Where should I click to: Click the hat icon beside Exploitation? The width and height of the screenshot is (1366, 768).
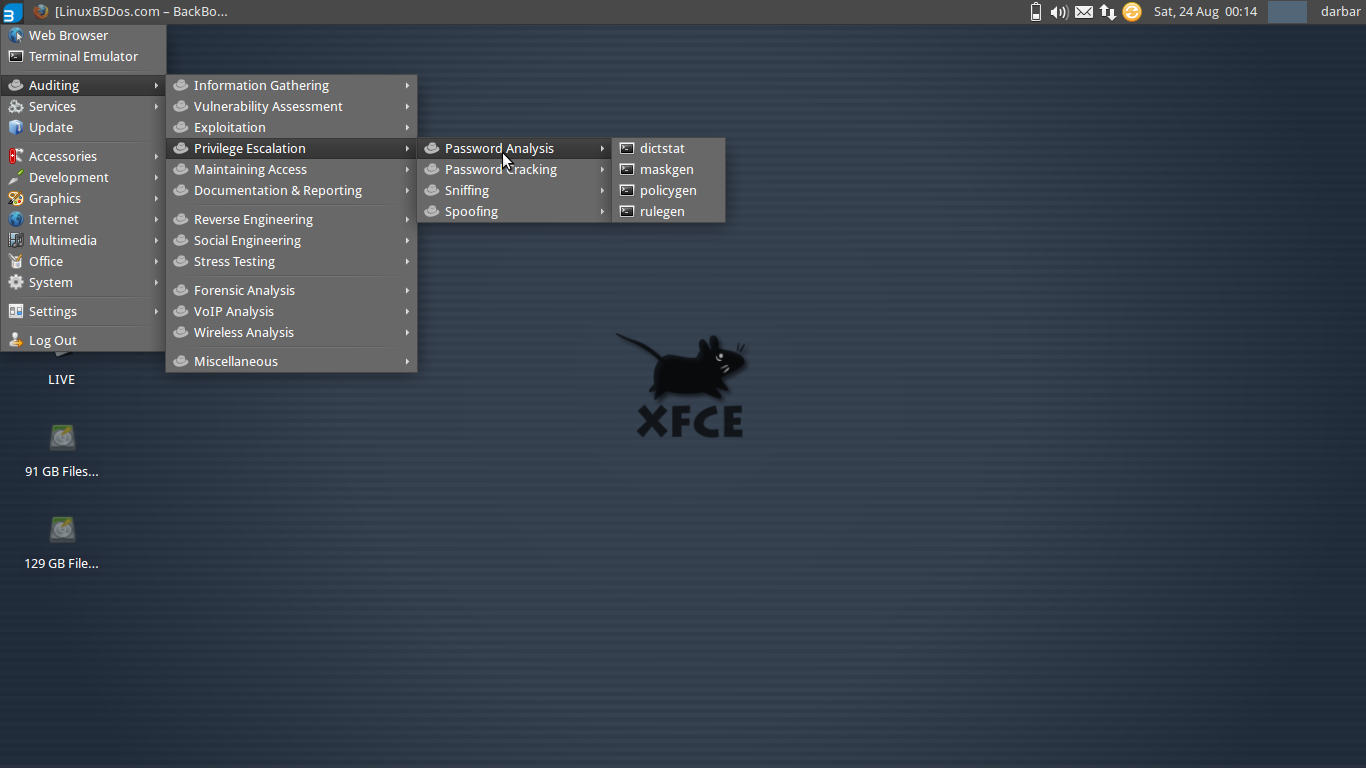180,127
